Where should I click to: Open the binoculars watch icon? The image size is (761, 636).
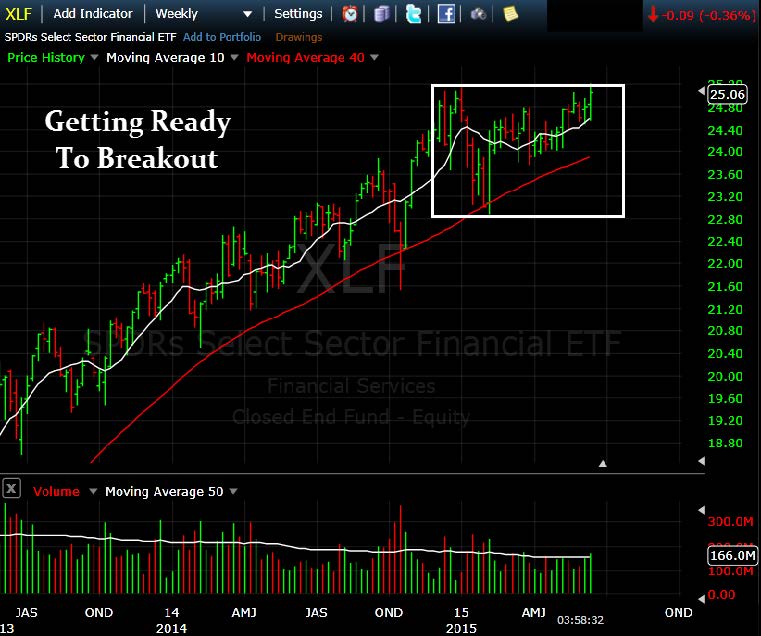[x=478, y=14]
